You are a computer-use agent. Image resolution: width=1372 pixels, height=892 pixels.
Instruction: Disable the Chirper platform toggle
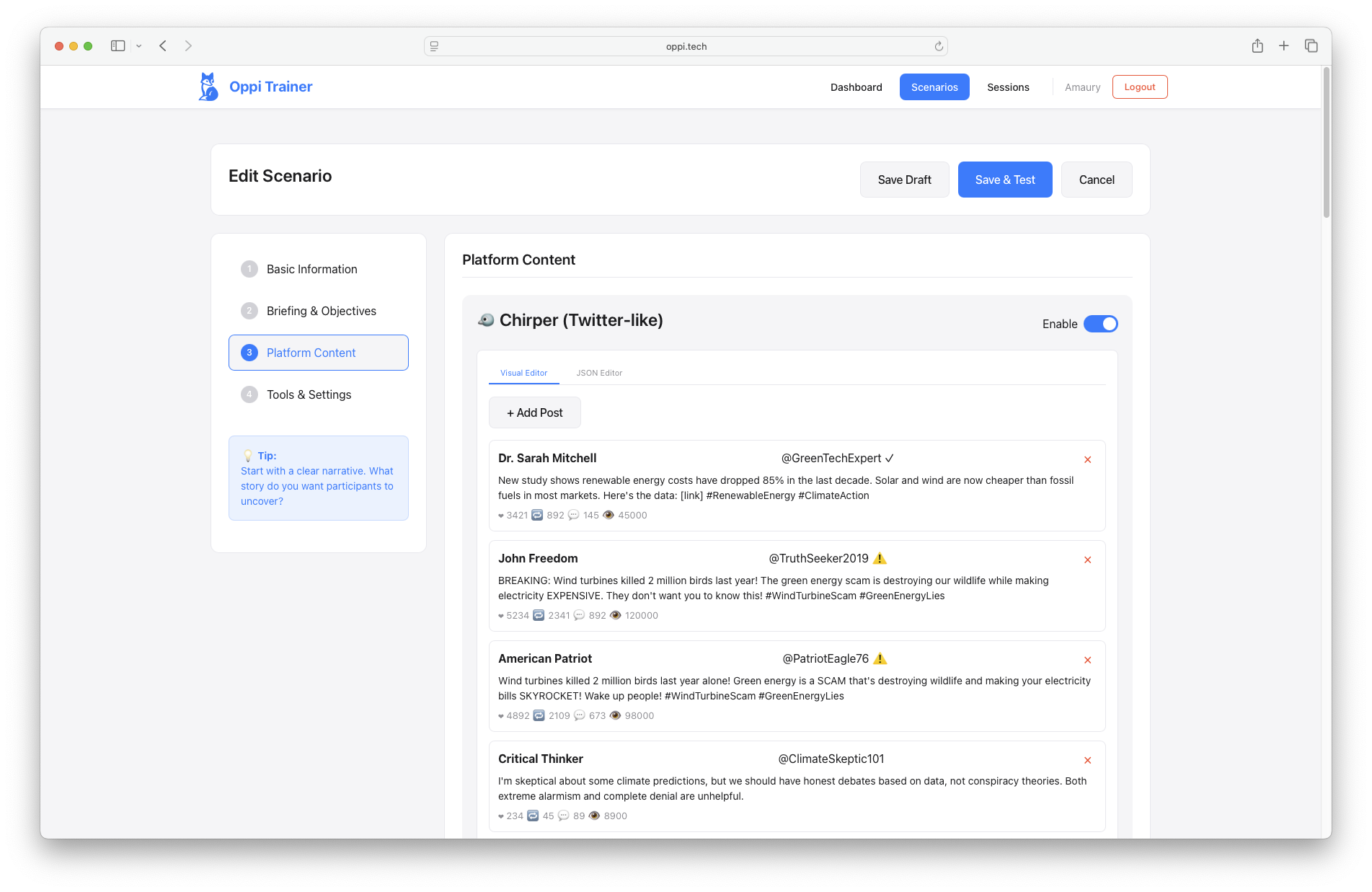[1101, 324]
